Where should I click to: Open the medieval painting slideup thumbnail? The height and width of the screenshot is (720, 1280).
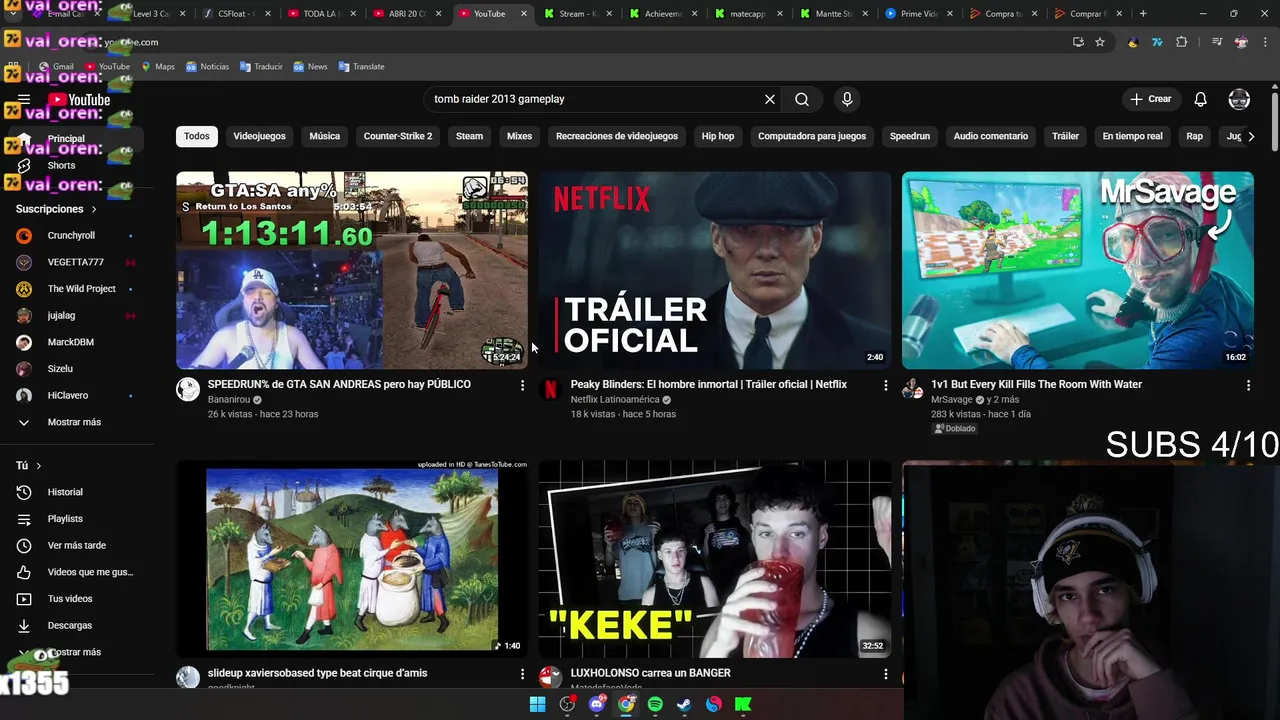coord(352,559)
